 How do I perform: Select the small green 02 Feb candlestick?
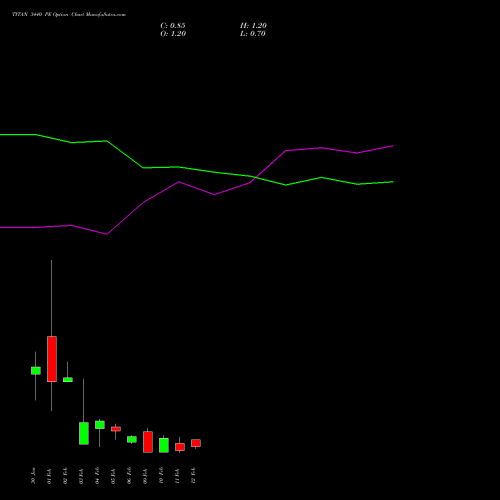click(68, 379)
